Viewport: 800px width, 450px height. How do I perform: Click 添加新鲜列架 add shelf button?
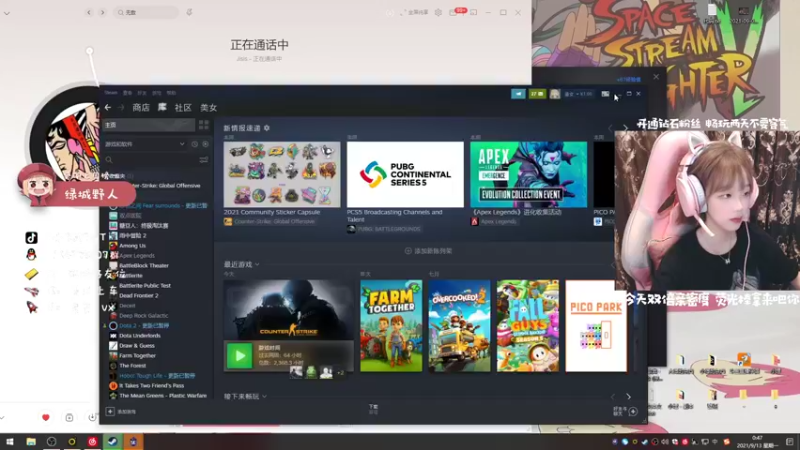click(x=428, y=251)
